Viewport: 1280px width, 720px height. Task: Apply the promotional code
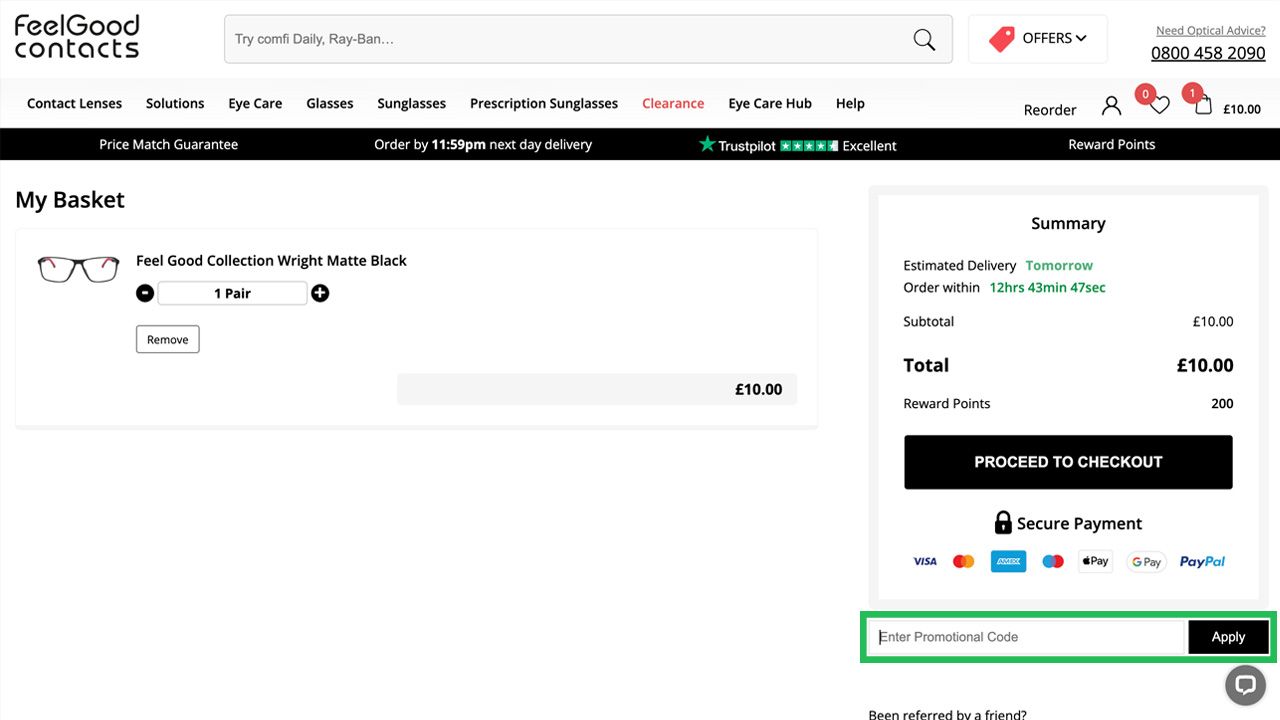click(1228, 637)
